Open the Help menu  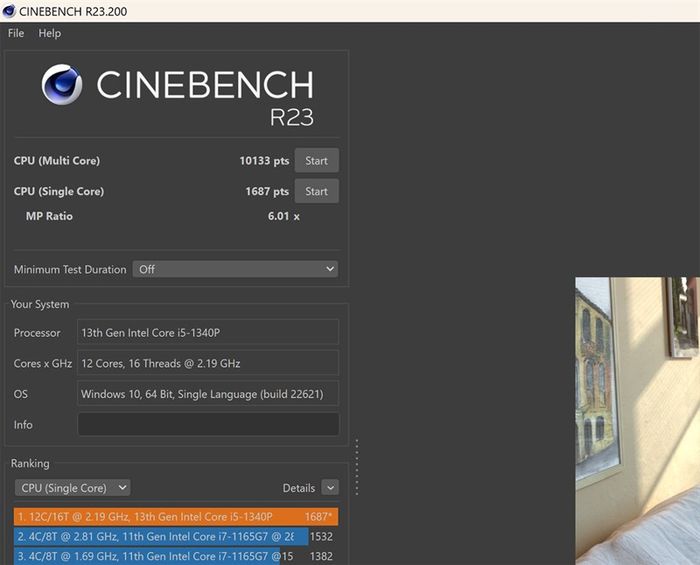tap(50, 33)
